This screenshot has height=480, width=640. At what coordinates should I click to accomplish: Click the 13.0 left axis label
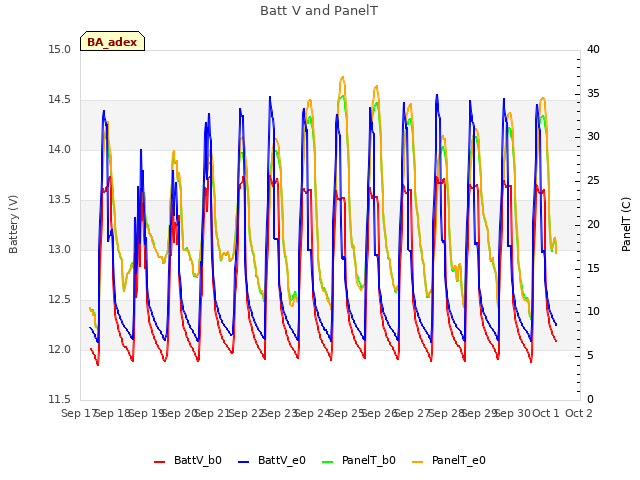60,250
